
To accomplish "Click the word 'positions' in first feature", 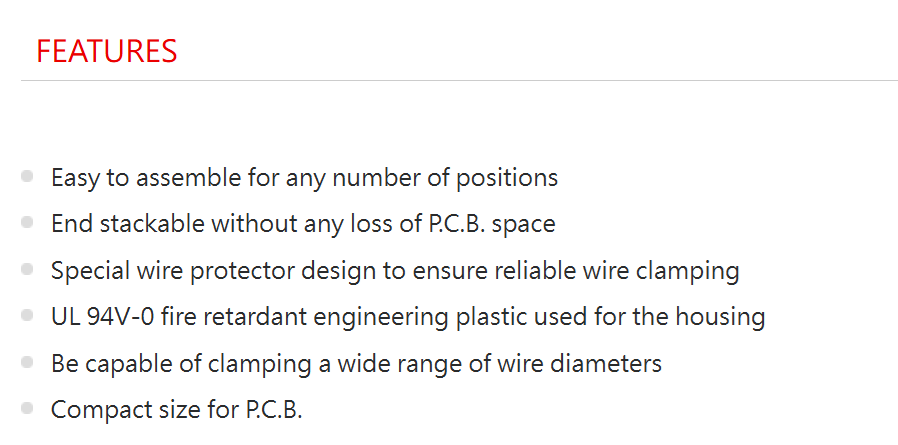I will click(x=507, y=179).
